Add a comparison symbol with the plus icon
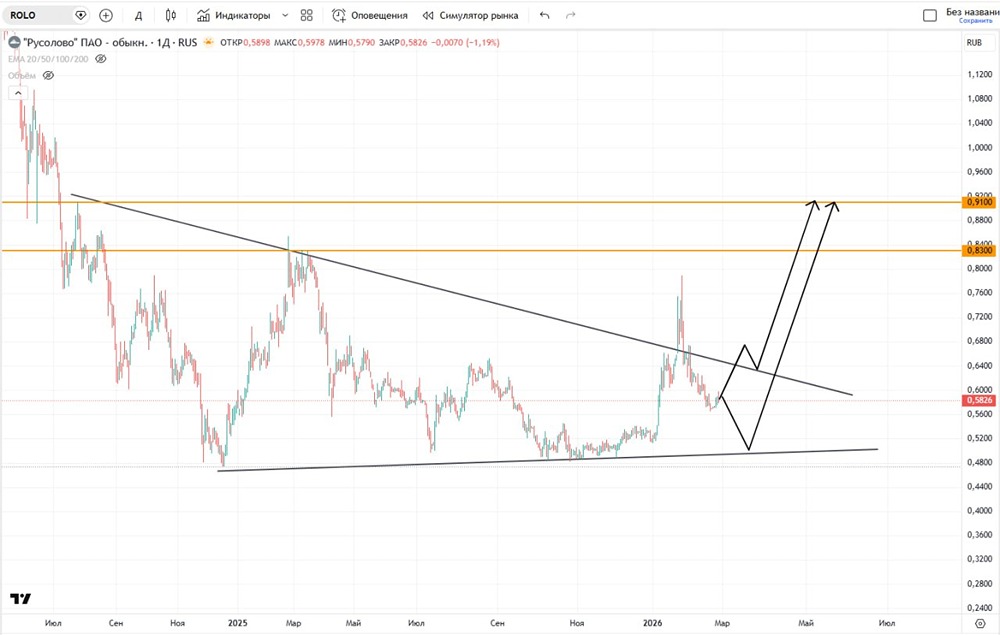This screenshot has width=1000, height=635. pos(106,15)
